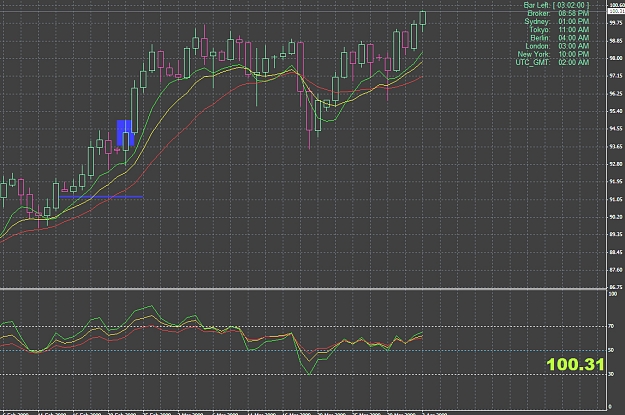Click the 92.80 price axis label
The width and height of the screenshot is (625, 415).
[x=616, y=164]
